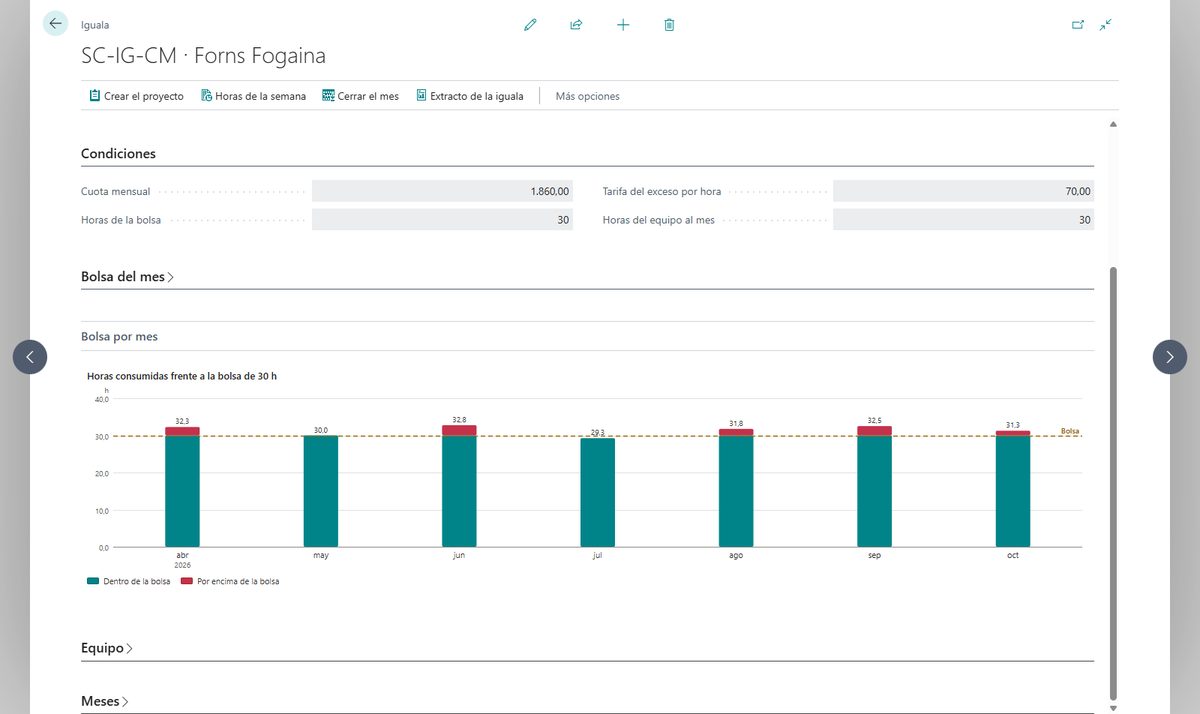Select the Horas de la bolsa field
This screenshot has height=714, width=1200.
coord(442,220)
